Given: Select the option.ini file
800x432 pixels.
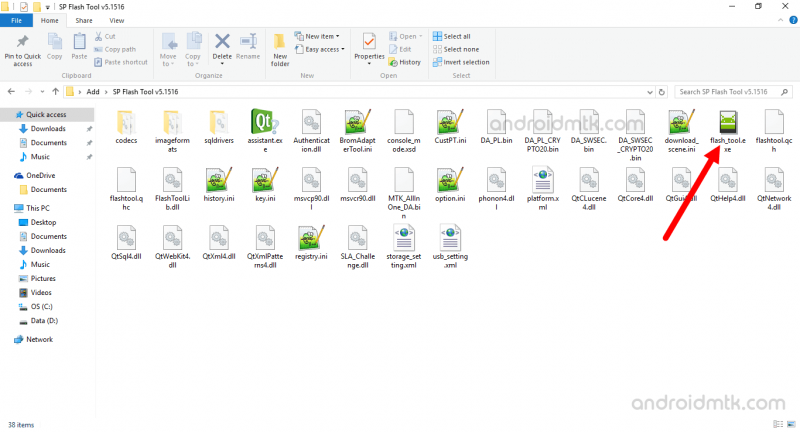Looking at the screenshot, I should click(x=450, y=185).
